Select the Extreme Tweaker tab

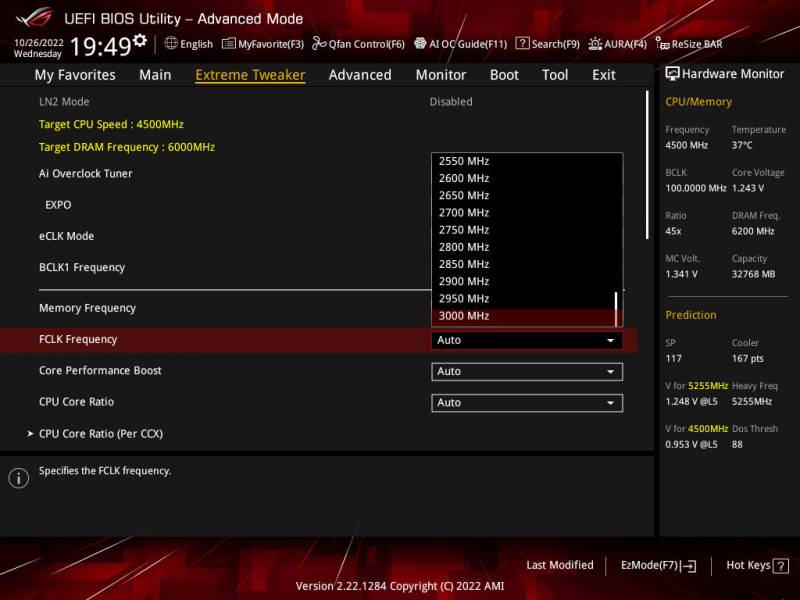[250, 75]
